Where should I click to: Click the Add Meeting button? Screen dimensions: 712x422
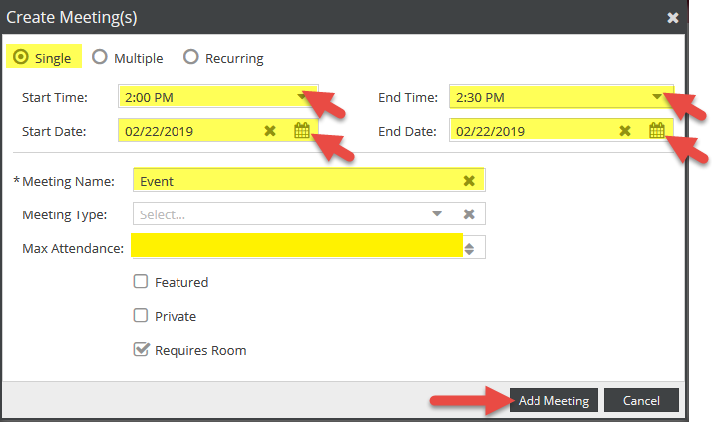pos(554,400)
